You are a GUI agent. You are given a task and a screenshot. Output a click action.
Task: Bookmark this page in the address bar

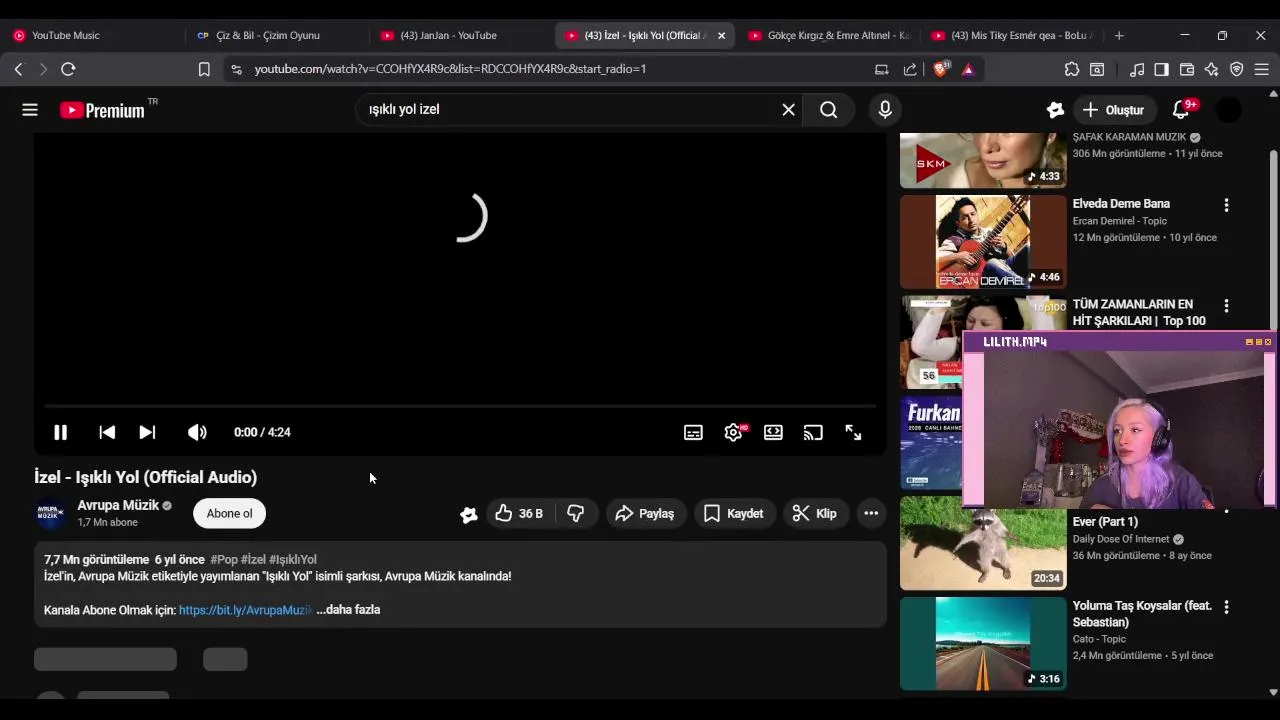click(204, 69)
